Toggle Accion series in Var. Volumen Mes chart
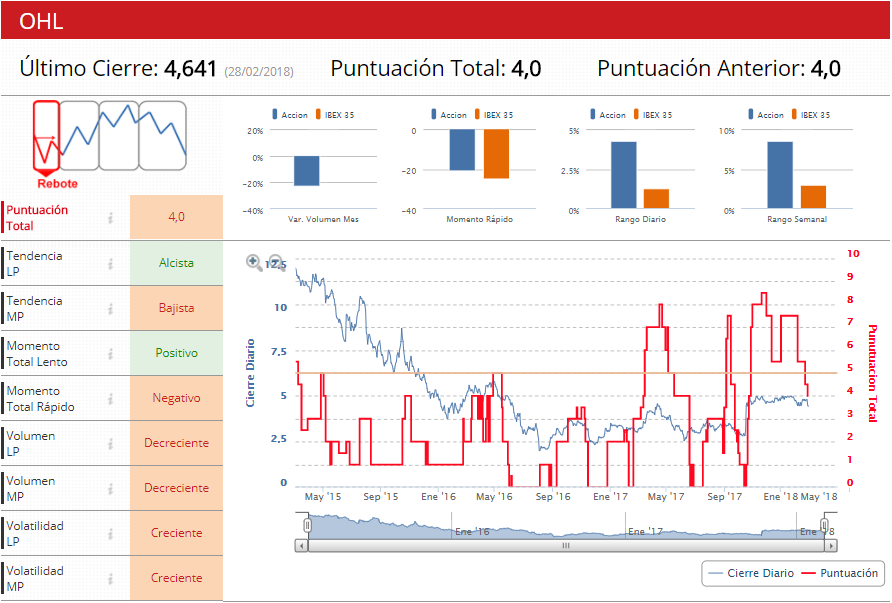 (290, 115)
